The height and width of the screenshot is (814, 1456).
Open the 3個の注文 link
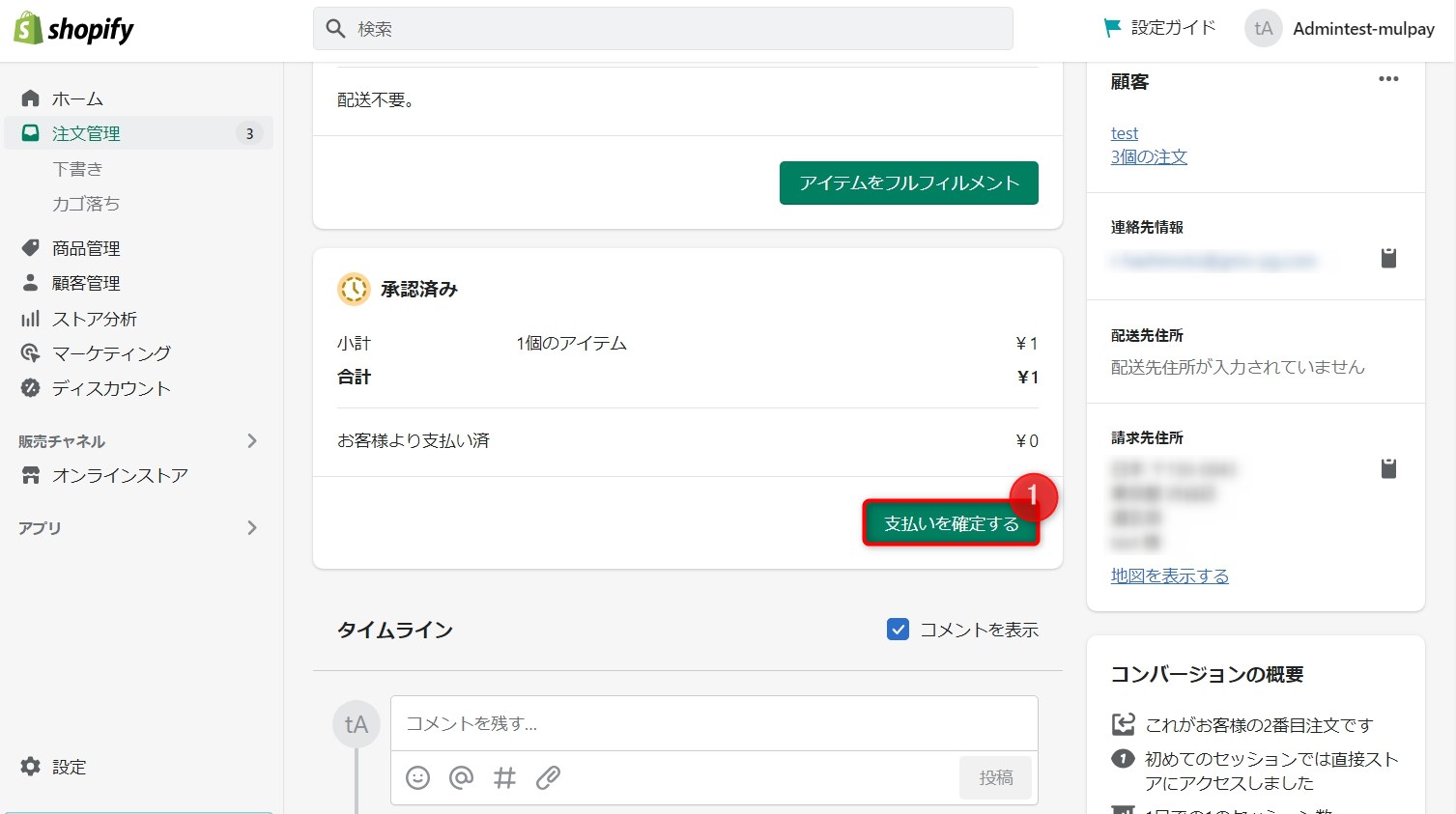click(1149, 156)
